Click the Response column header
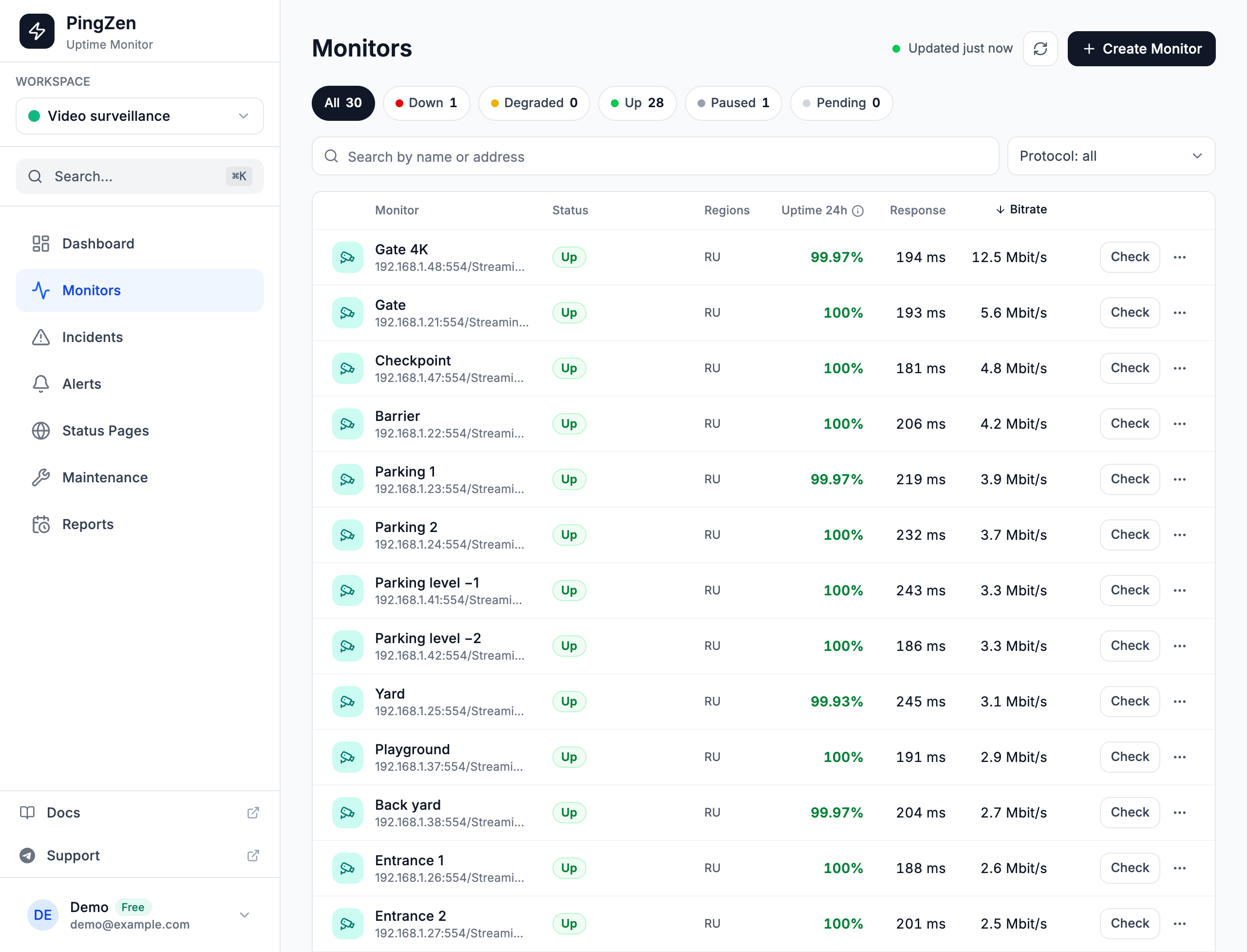 [x=918, y=211]
